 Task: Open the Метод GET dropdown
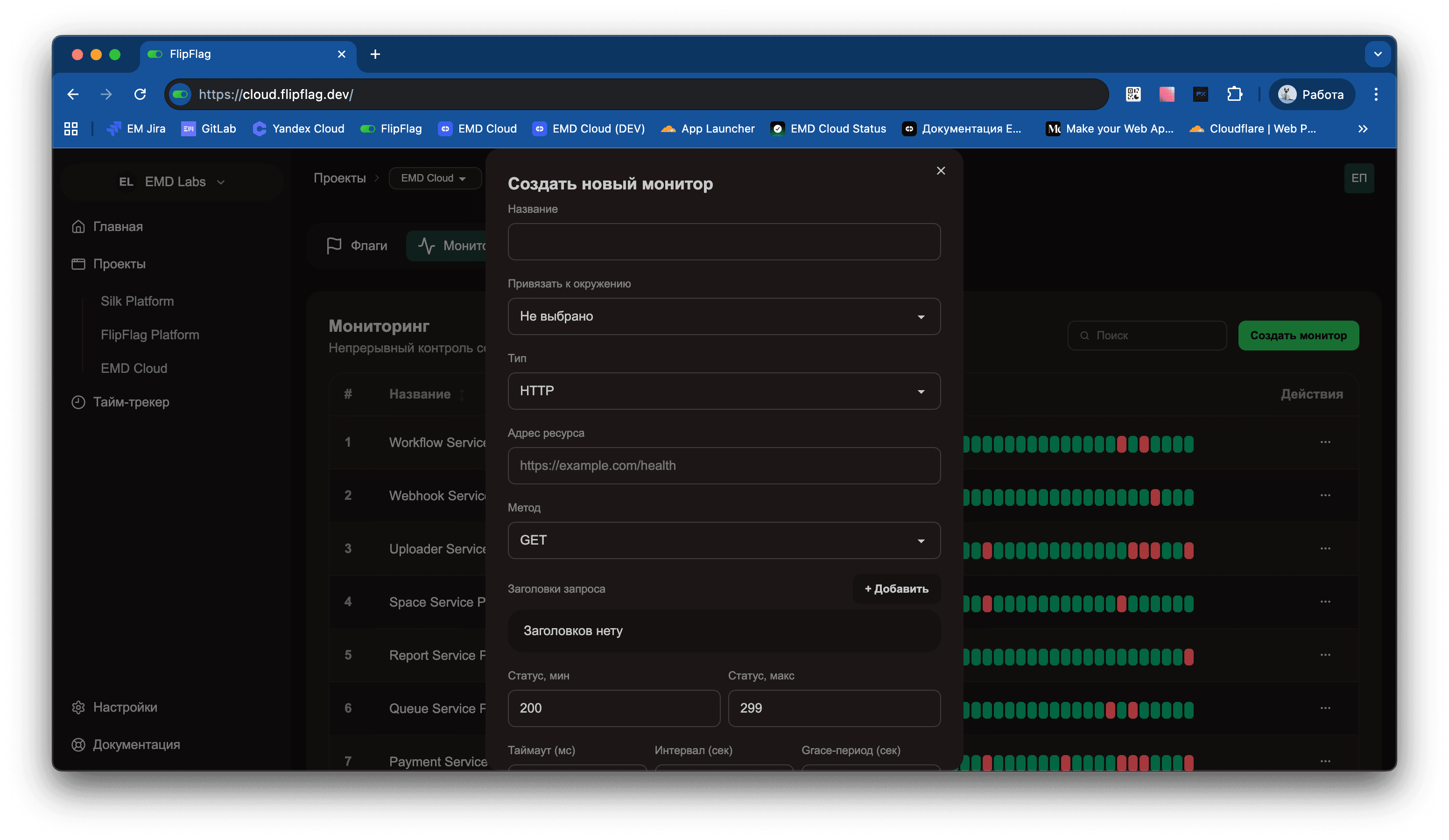click(724, 540)
